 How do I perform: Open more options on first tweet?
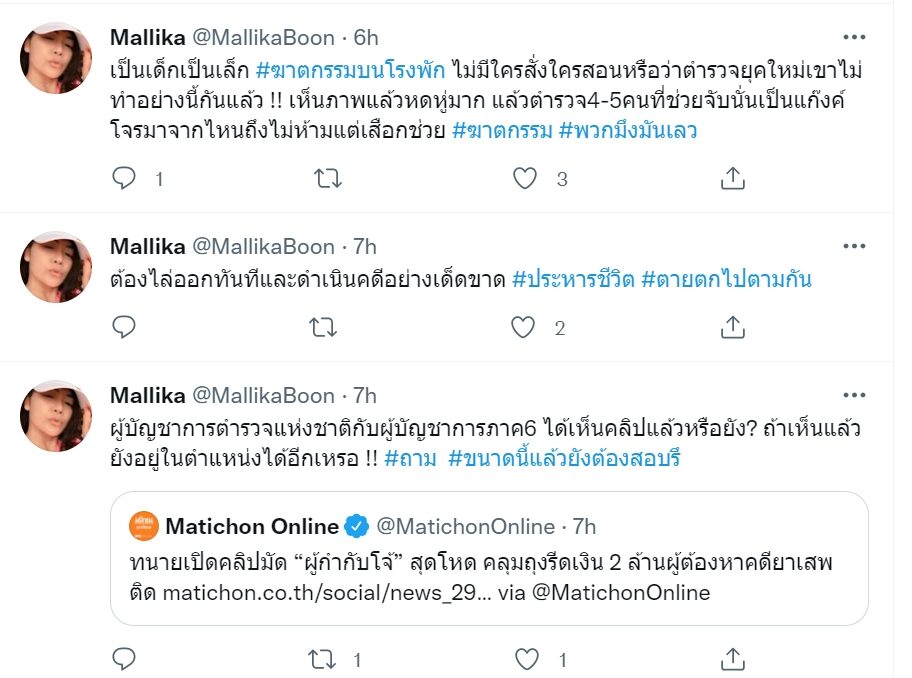pos(854,38)
